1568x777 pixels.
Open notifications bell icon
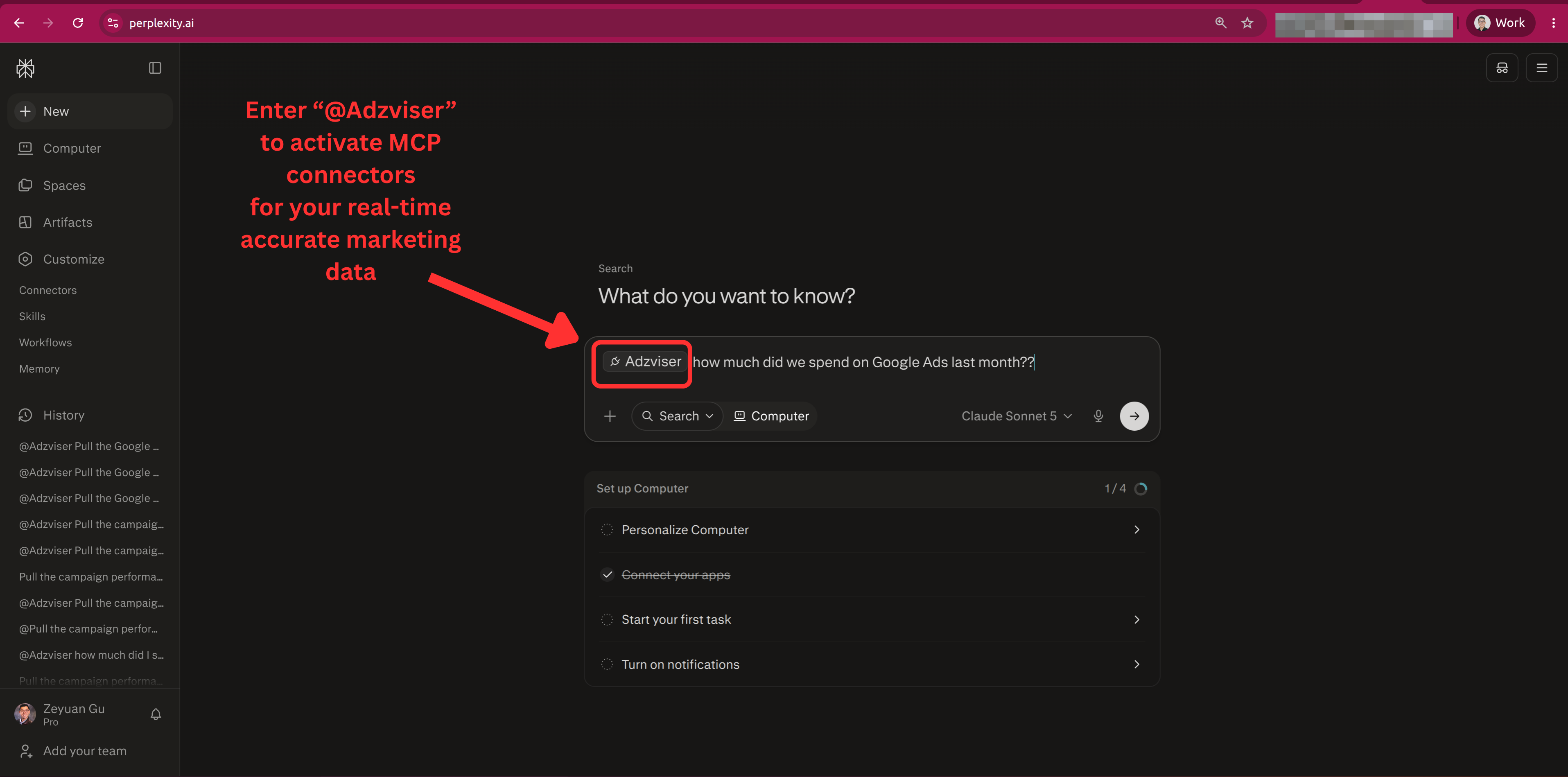click(156, 714)
